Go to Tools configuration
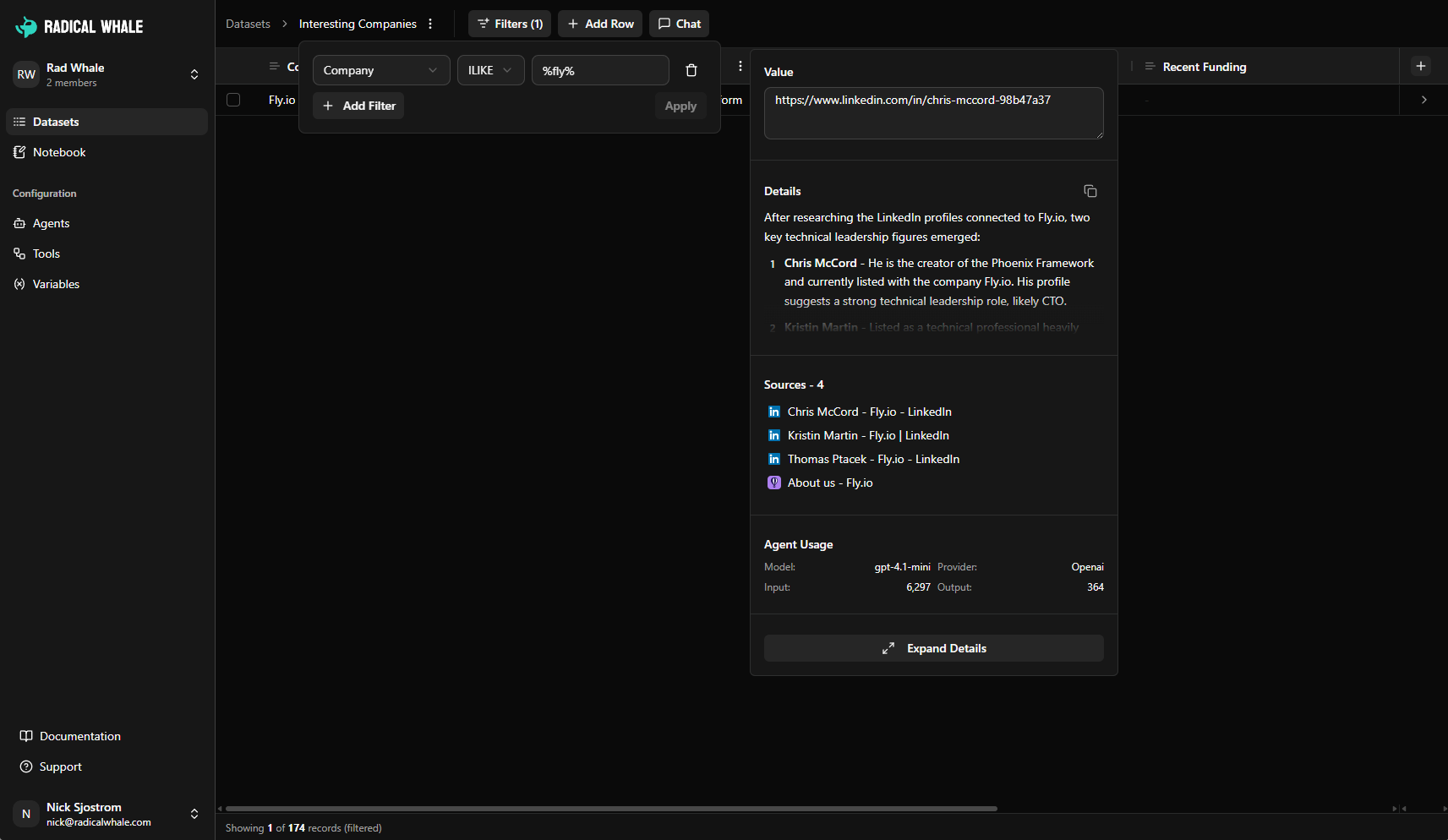Screen dimensions: 1448x840 [x=107, y=254]
